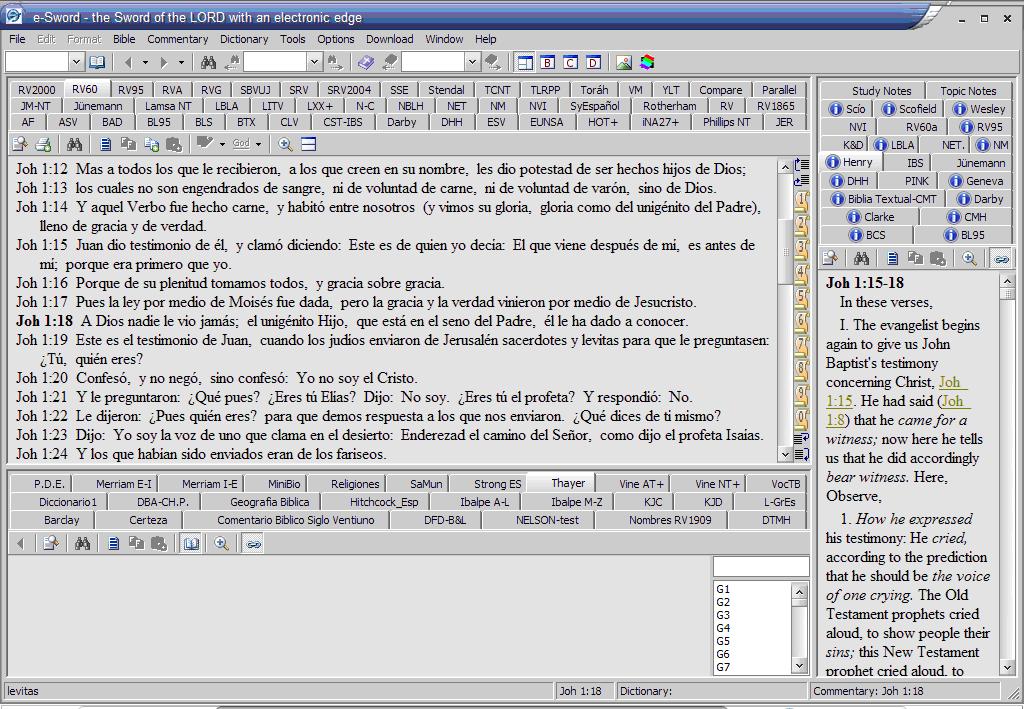Click the Bible pane binoculars search icon
Viewport: 1024px width, 709px height.
(74, 144)
